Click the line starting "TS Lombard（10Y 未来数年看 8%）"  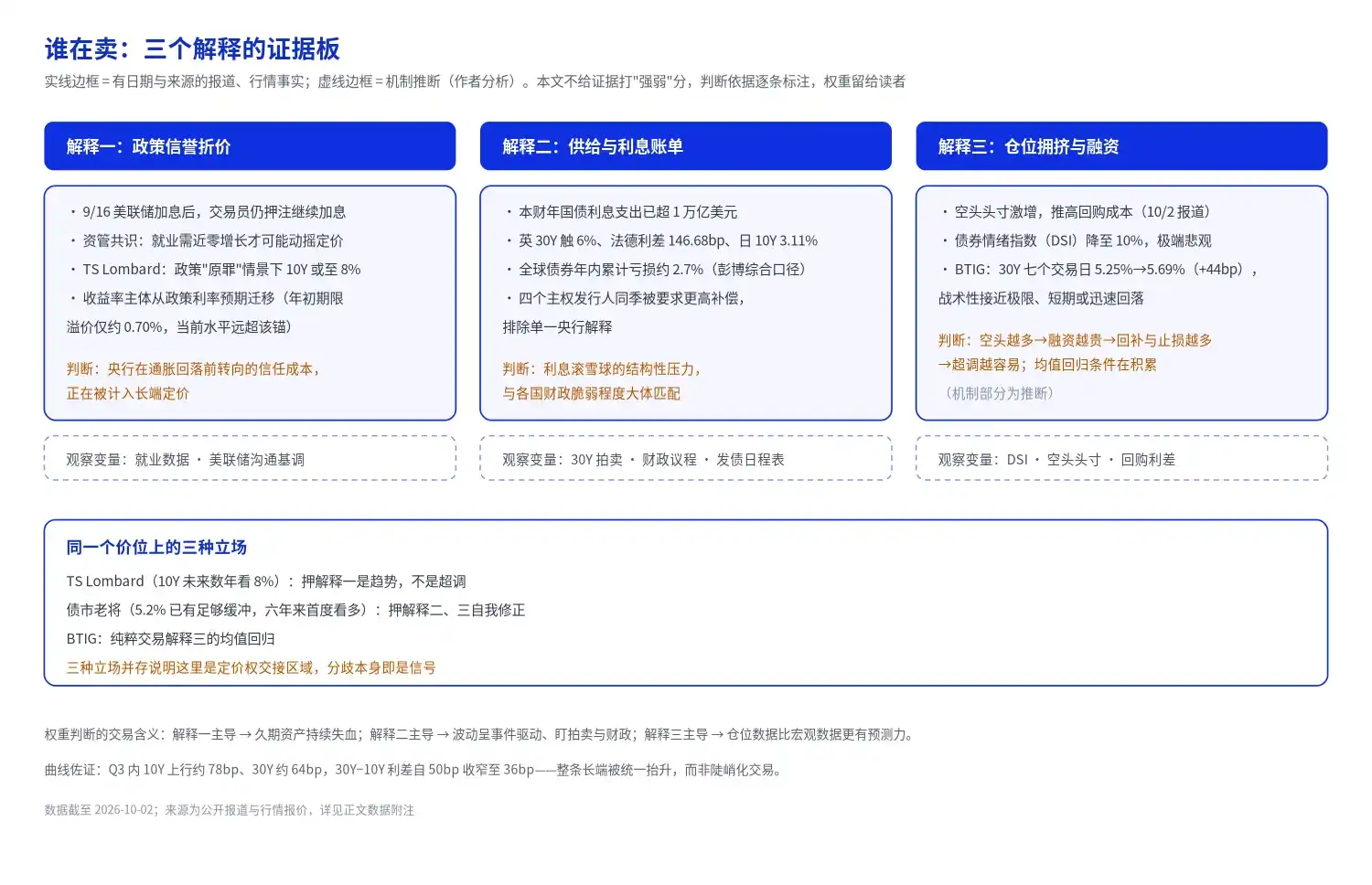pyautogui.click(x=266, y=581)
